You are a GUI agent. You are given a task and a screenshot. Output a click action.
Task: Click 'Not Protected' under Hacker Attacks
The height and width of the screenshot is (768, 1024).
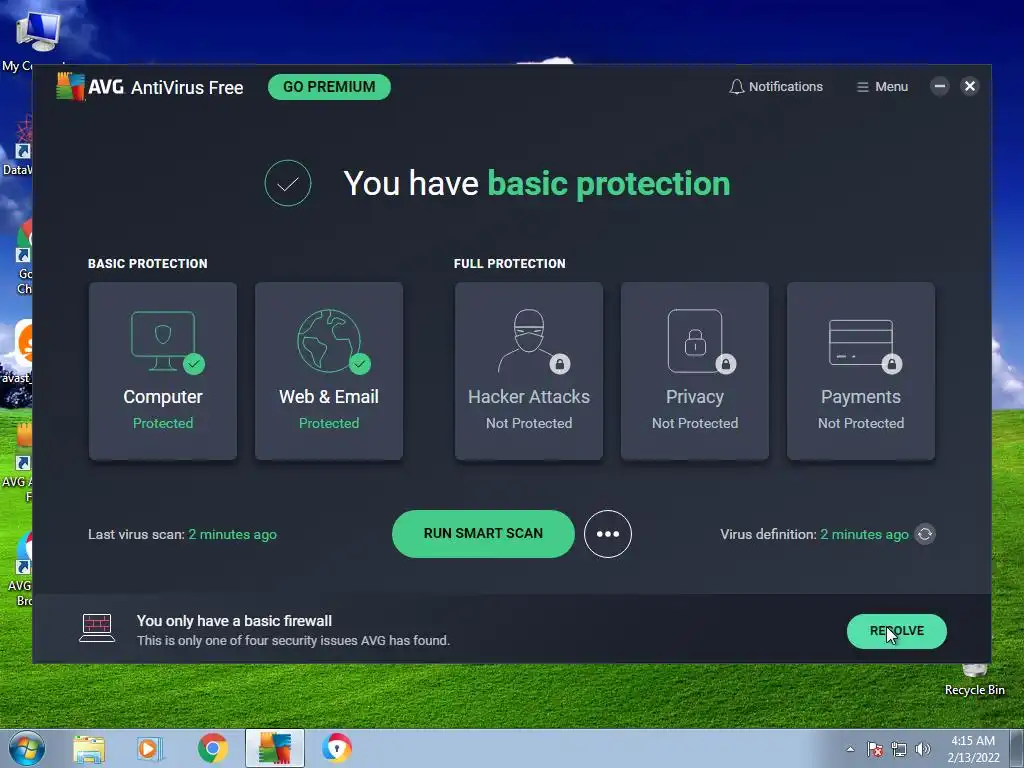(529, 423)
